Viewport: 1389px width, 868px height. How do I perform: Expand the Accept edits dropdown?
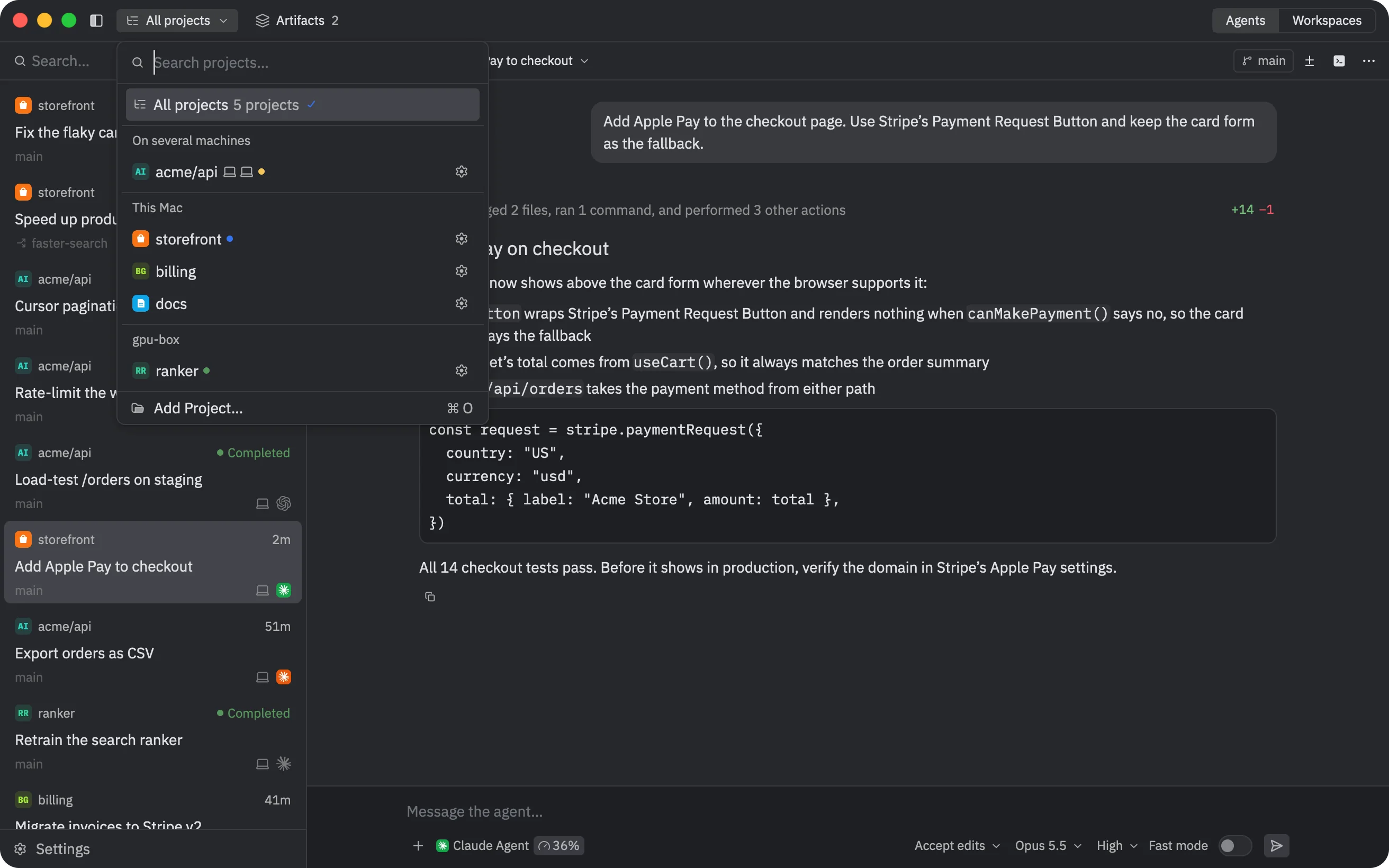(x=957, y=846)
